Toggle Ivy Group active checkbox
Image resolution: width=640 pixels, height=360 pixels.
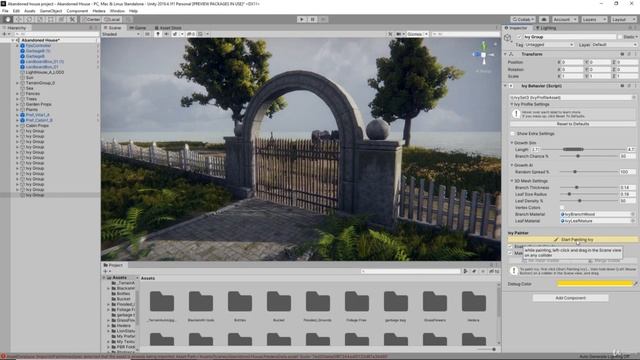tap(519, 37)
